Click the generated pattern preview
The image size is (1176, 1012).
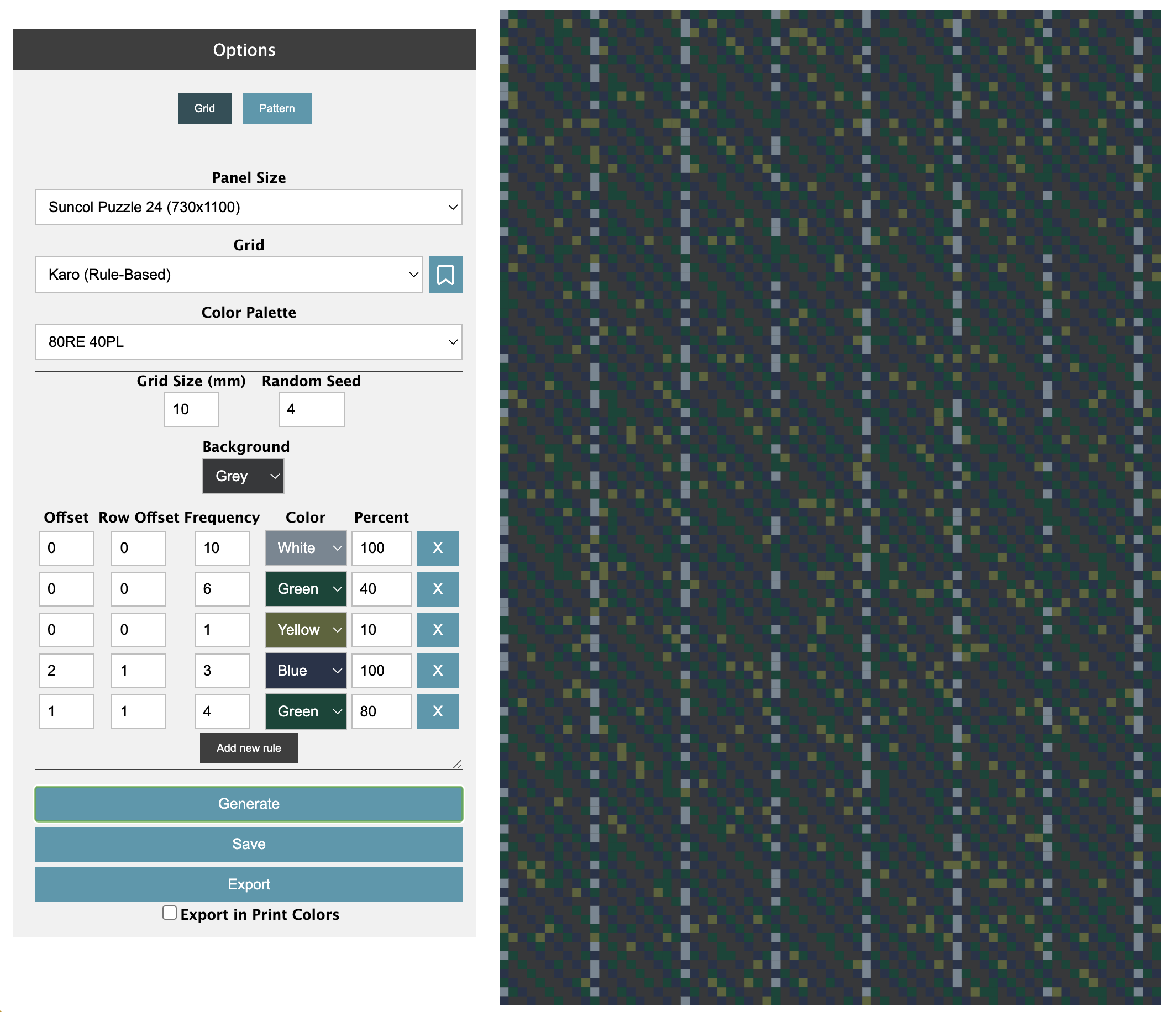pos(829,507)
